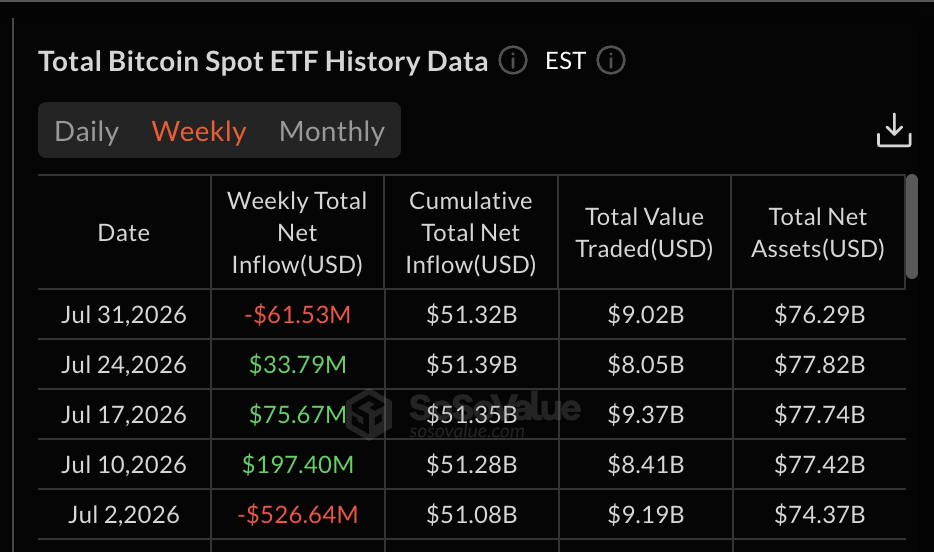Select the Weekly tab
The width and height of the screenshot is (934, 552).
199,131
